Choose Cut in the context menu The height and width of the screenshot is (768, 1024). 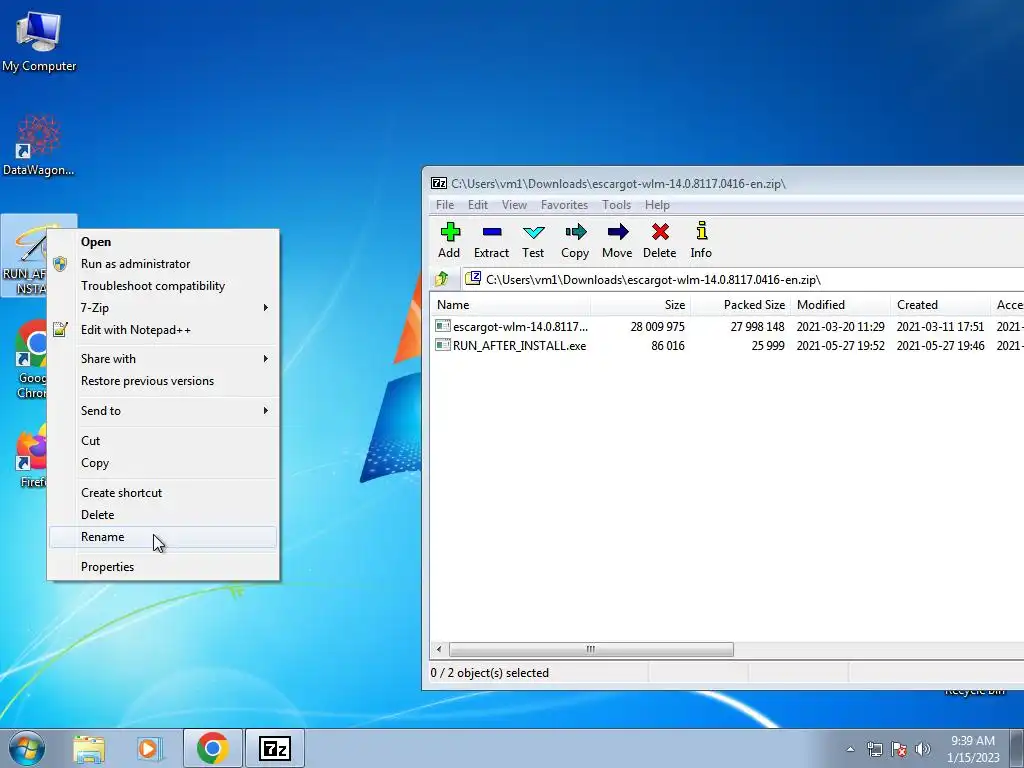tap(163, 441)
